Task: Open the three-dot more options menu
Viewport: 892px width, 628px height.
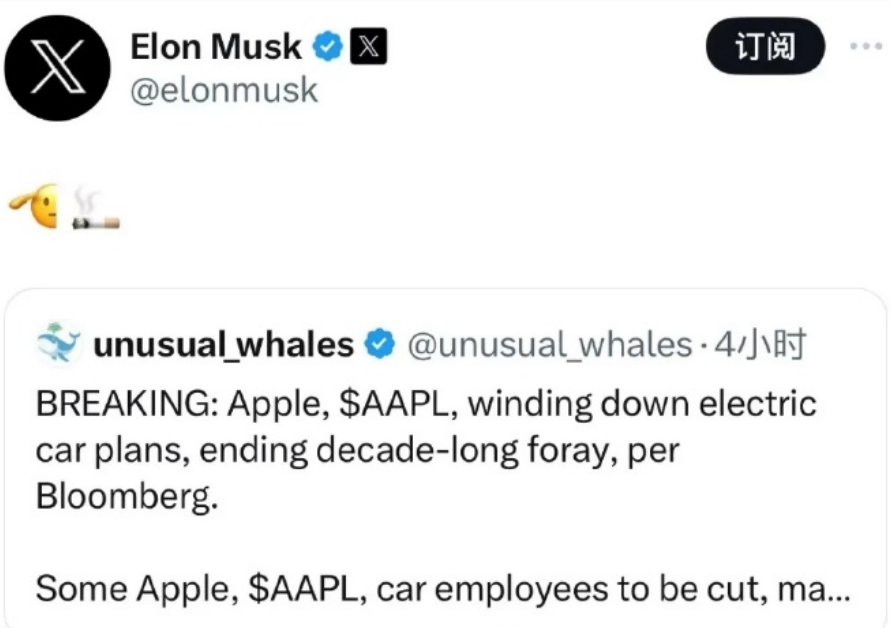Action: tap(865, 46)
